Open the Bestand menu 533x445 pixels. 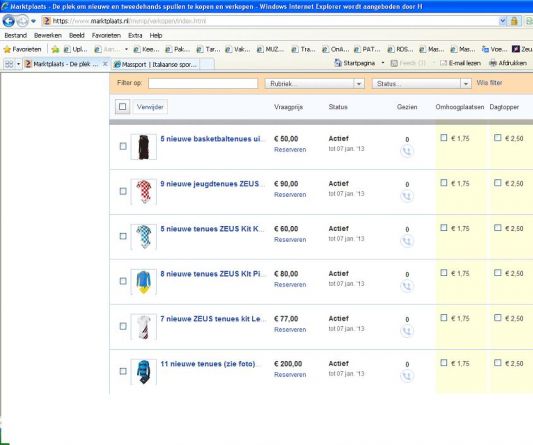[15, 35]
